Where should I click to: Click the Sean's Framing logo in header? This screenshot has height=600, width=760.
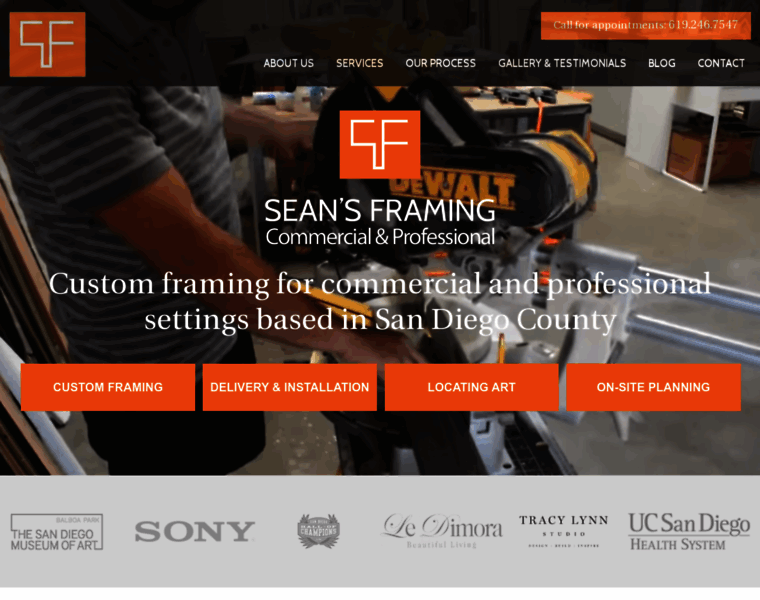point(48,44)
